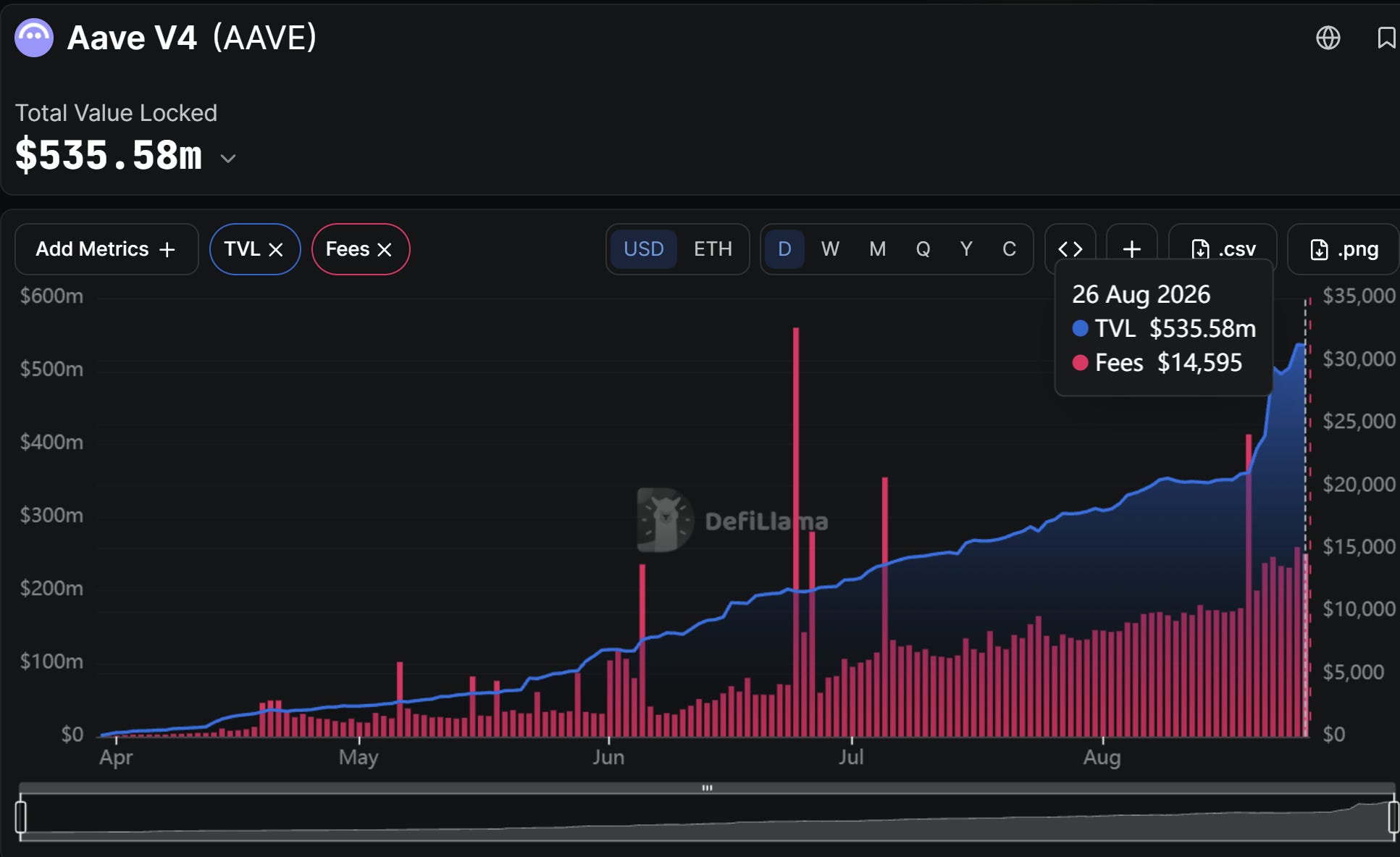Viewport: 1400px width, 857px height.
Task: Click the 26 Aug 2026 tooltip date
Action: coord(1141,294)
